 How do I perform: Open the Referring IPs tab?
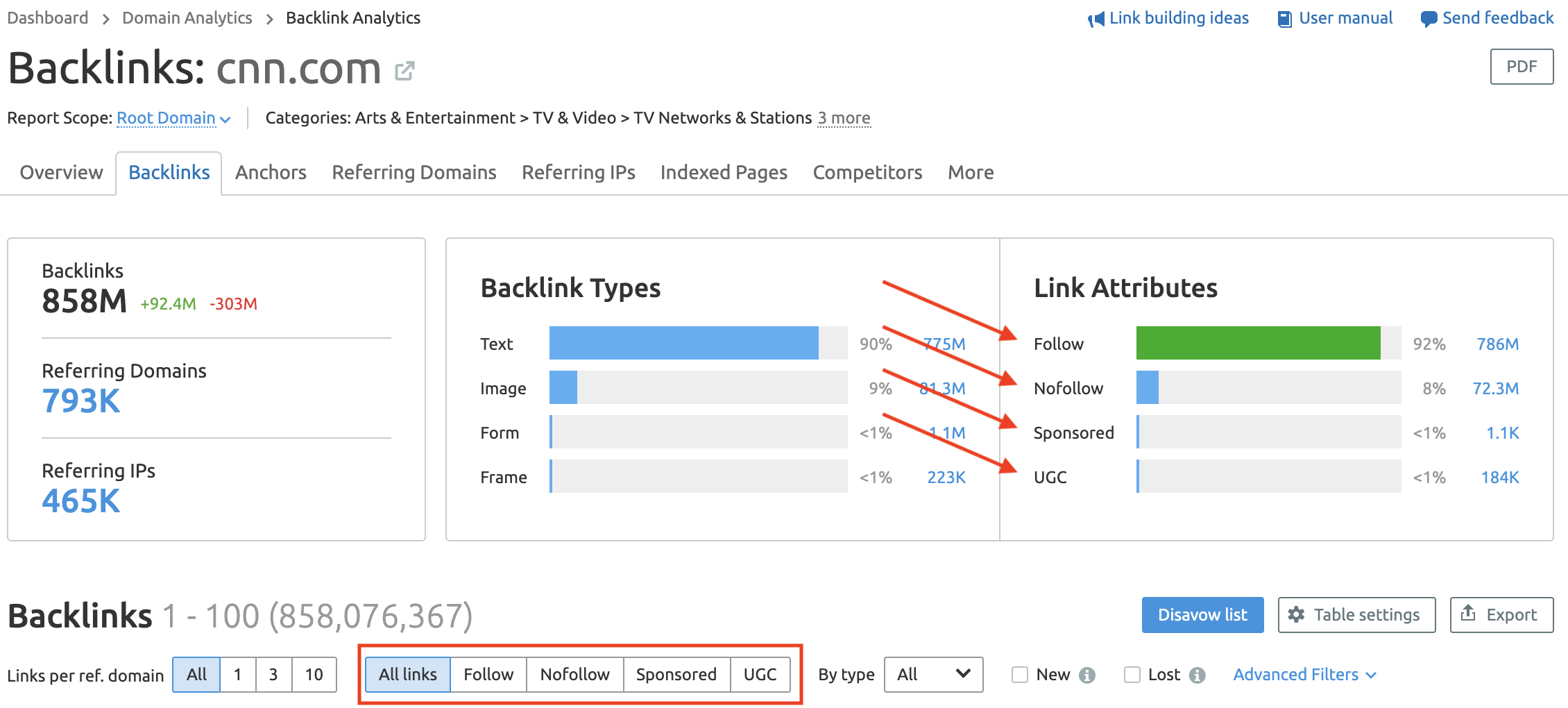point(579,172)
